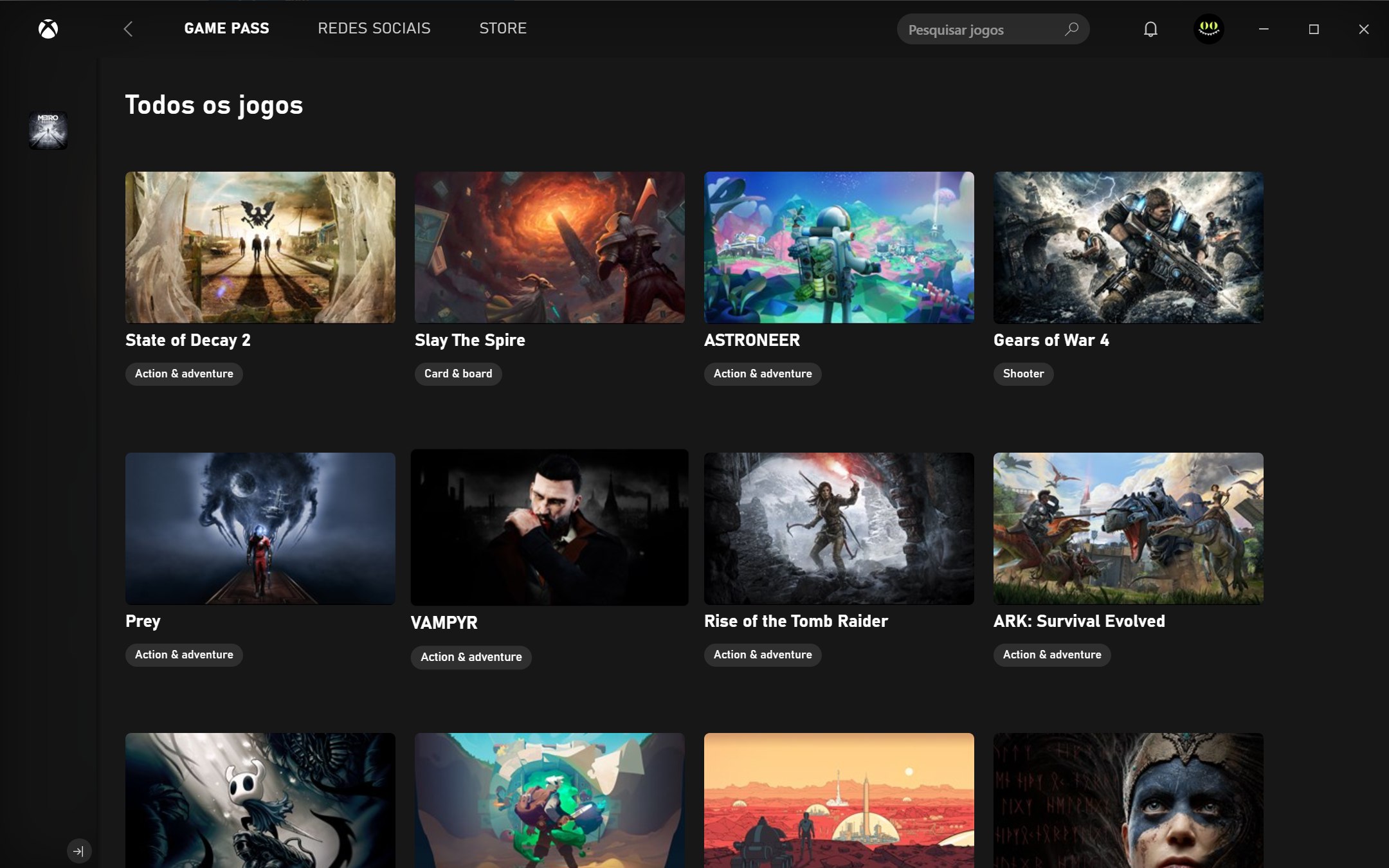Viewport: 1389px width, 868px height.
Task: Click the Prey title text
Action: click(x=143, y=621)
